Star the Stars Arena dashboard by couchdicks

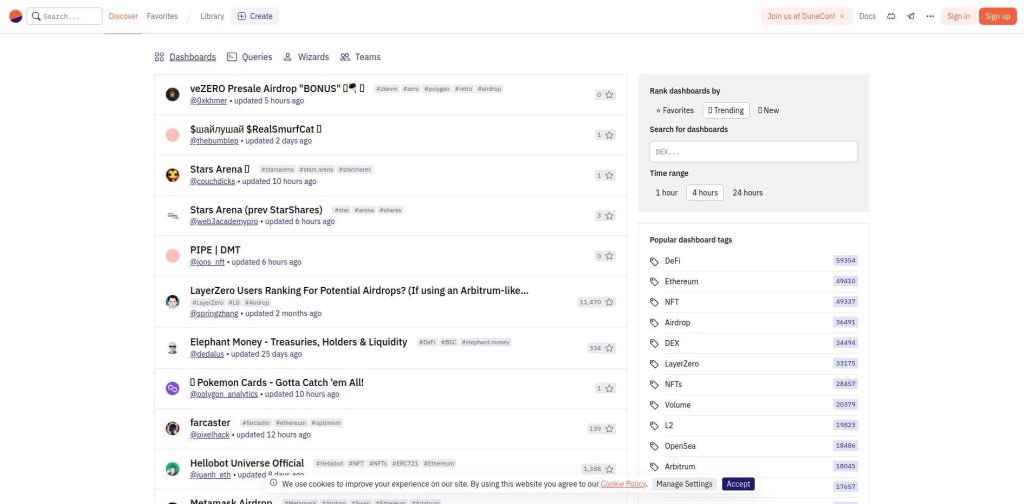pos(609,176)
